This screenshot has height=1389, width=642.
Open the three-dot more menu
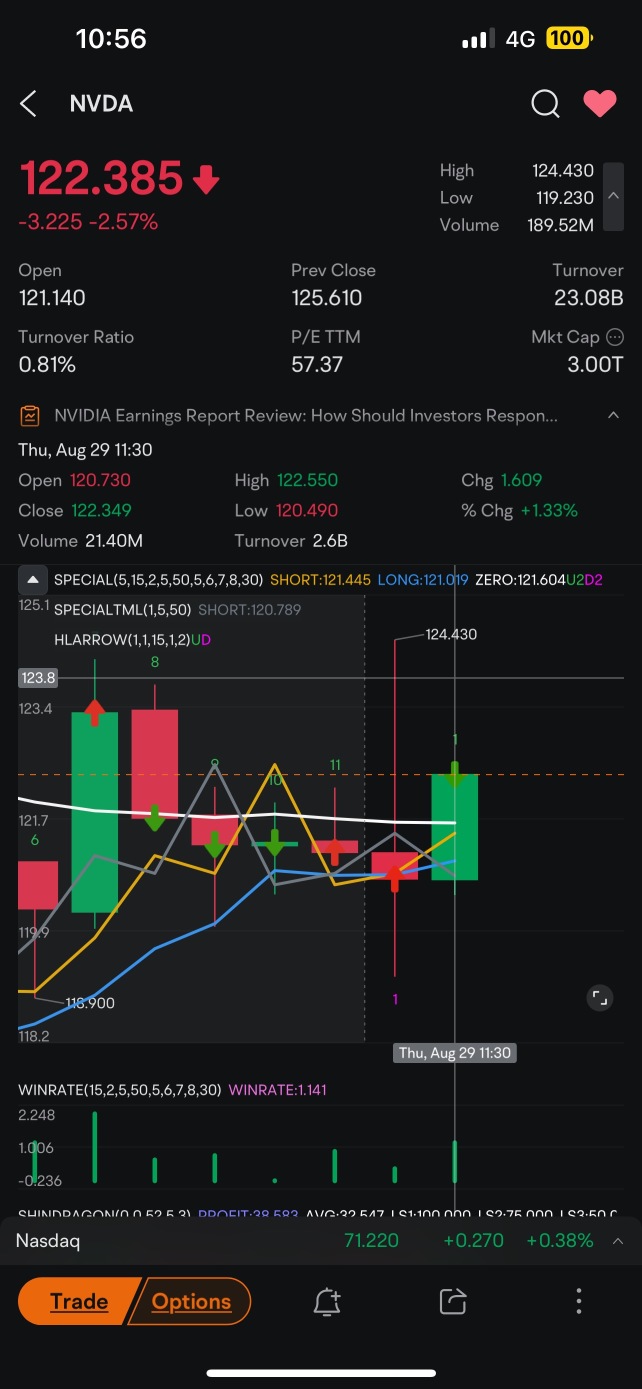point(579,1301)
